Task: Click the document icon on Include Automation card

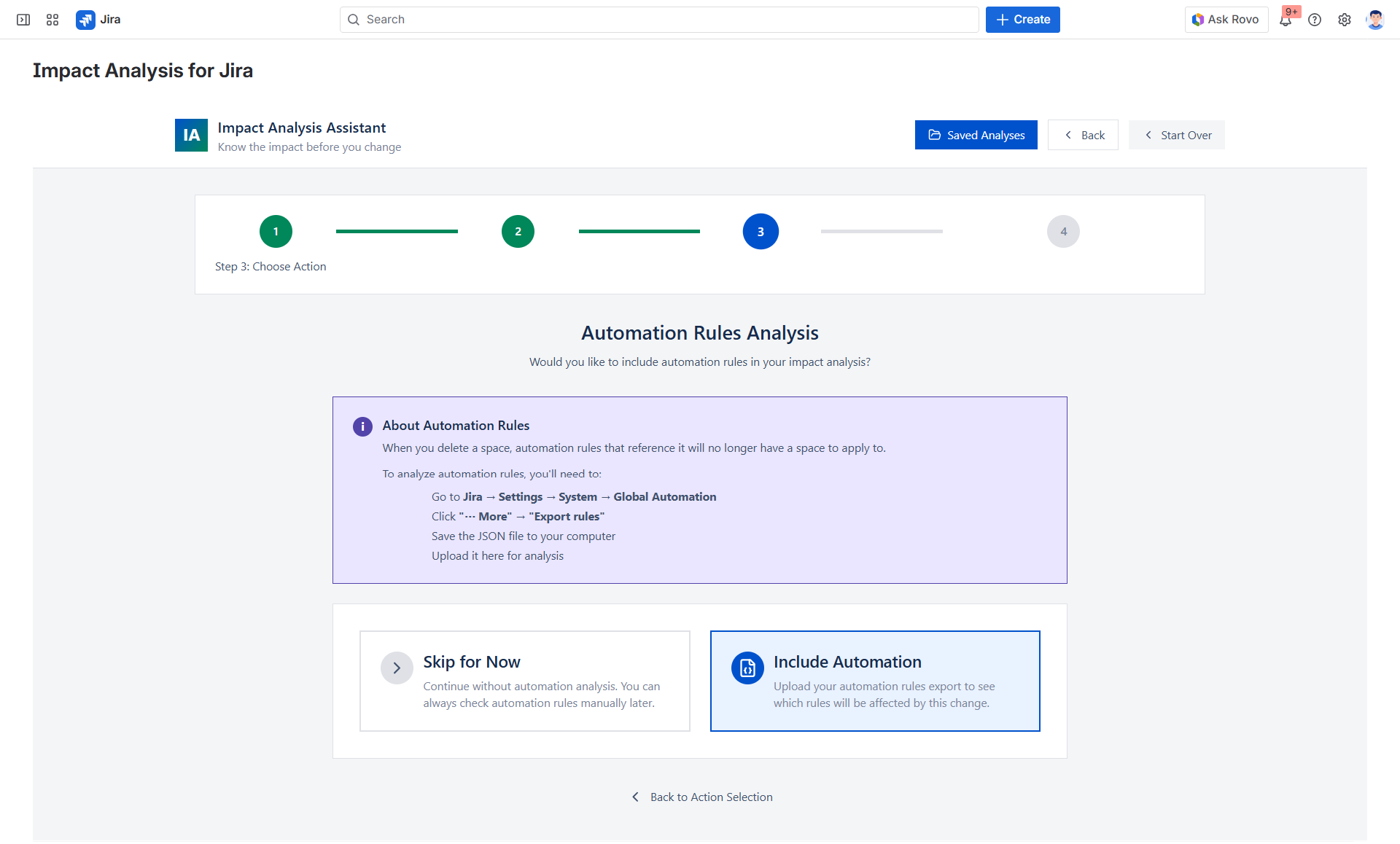Action: click(x=747, y=668)
